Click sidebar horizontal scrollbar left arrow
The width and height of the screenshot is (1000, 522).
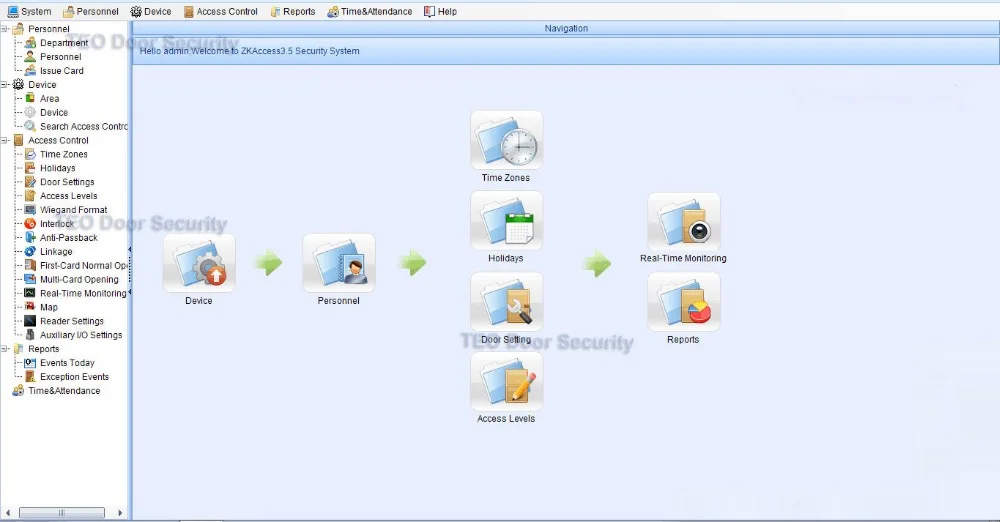click(x=8, y=512)
